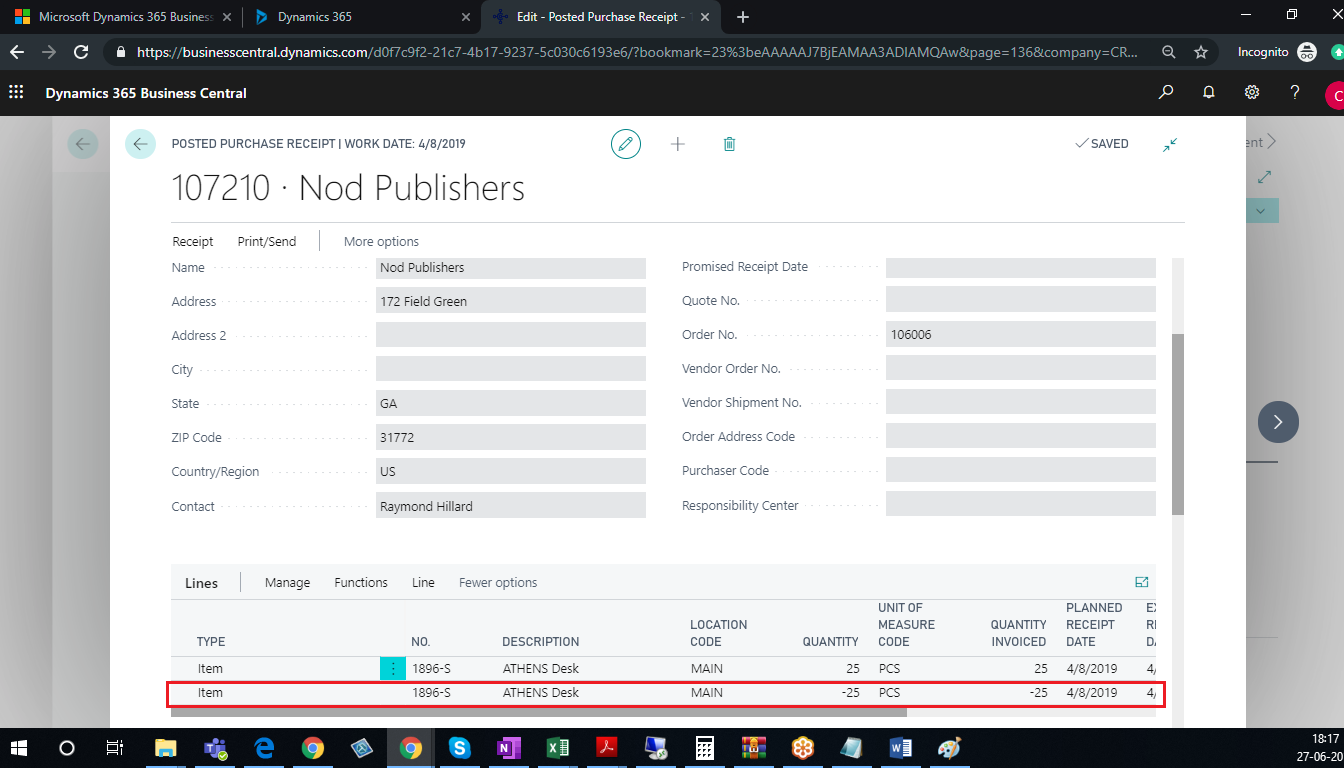Click Chrome's back navigation arrow

(x=17, y=52)
